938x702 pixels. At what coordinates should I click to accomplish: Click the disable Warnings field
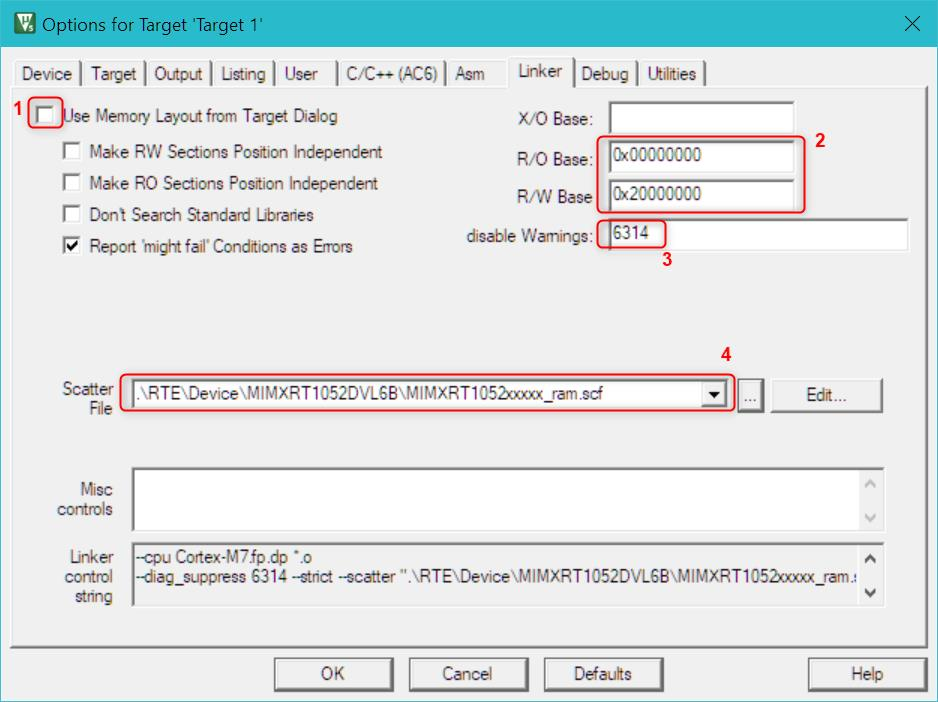tap(759, 234)
